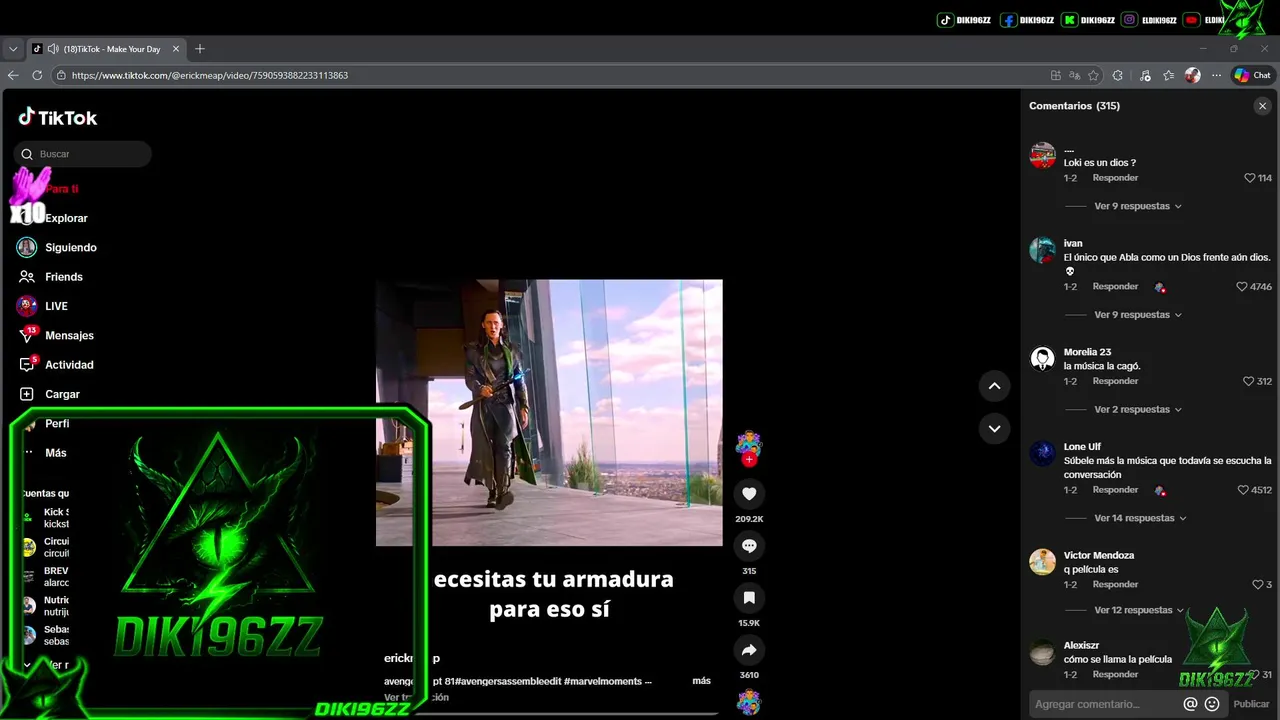Like Victor Mendoza's comment
Screen dimensions: 1280x720
click(1258, 585)
